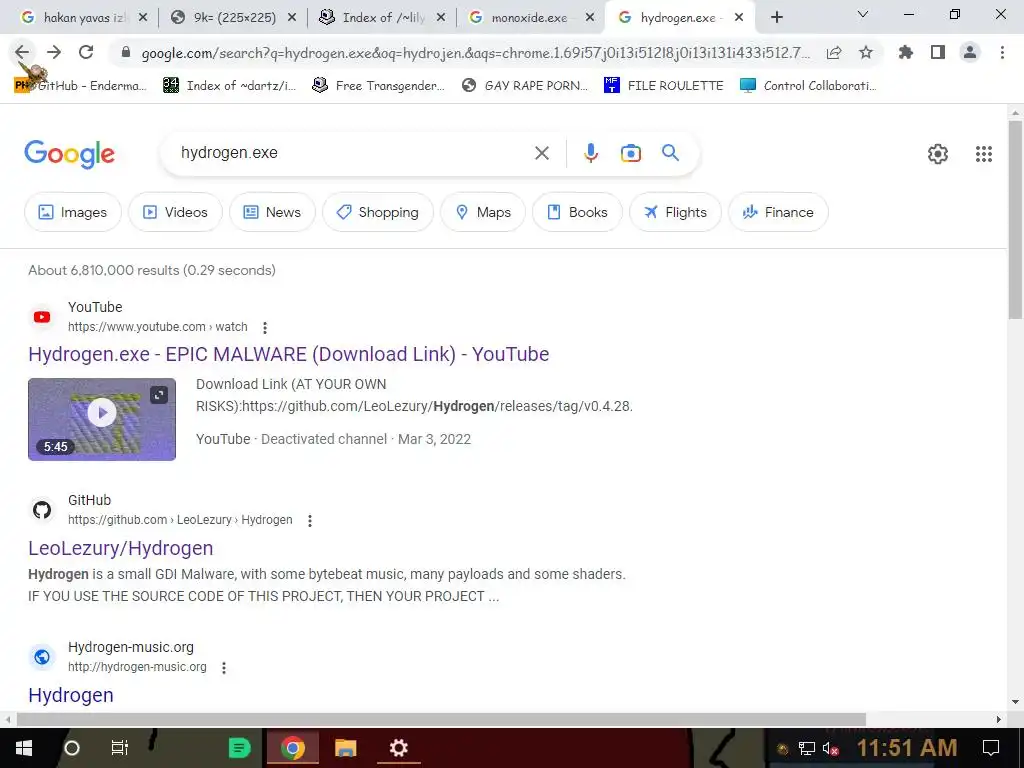Bookmark this page with the star
The width and height of the screenshot is (1024, 768).
(866, 52)
